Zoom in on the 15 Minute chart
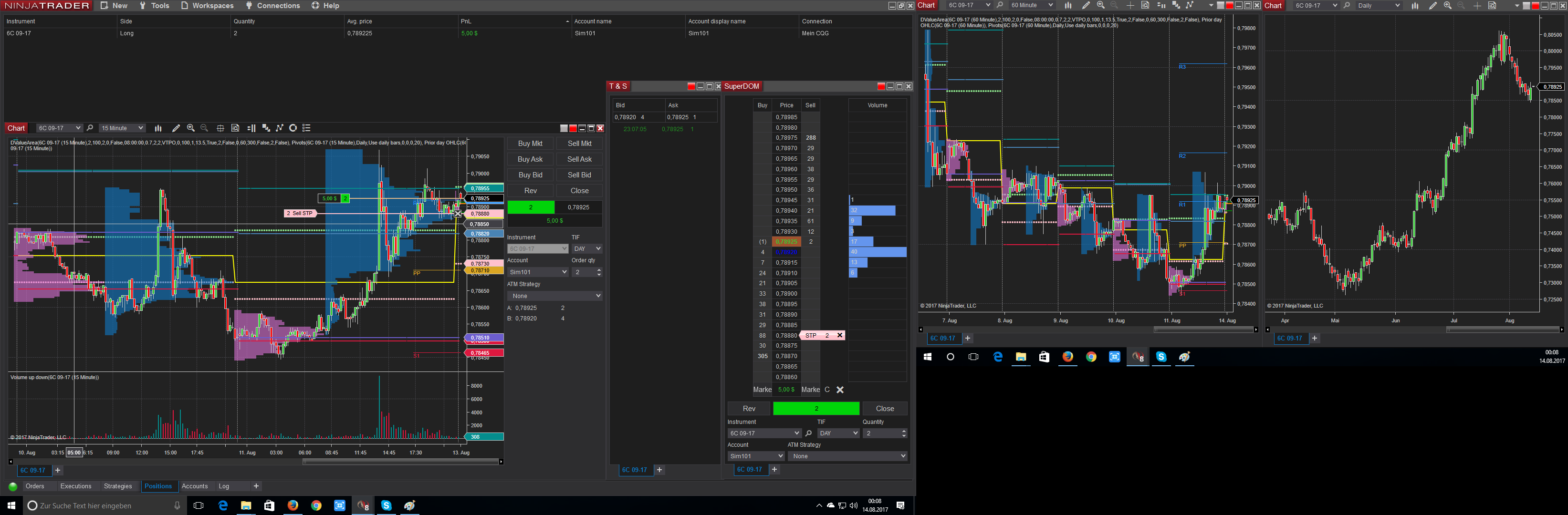 tap(190, 128)
